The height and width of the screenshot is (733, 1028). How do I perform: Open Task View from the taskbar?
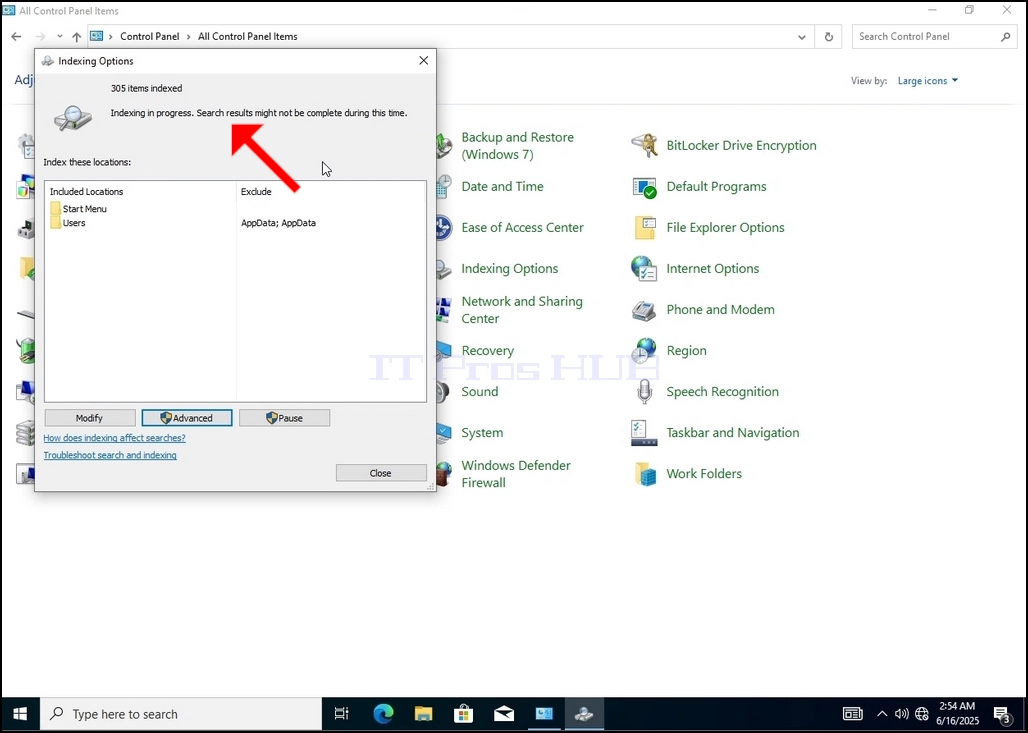(342, 714)
